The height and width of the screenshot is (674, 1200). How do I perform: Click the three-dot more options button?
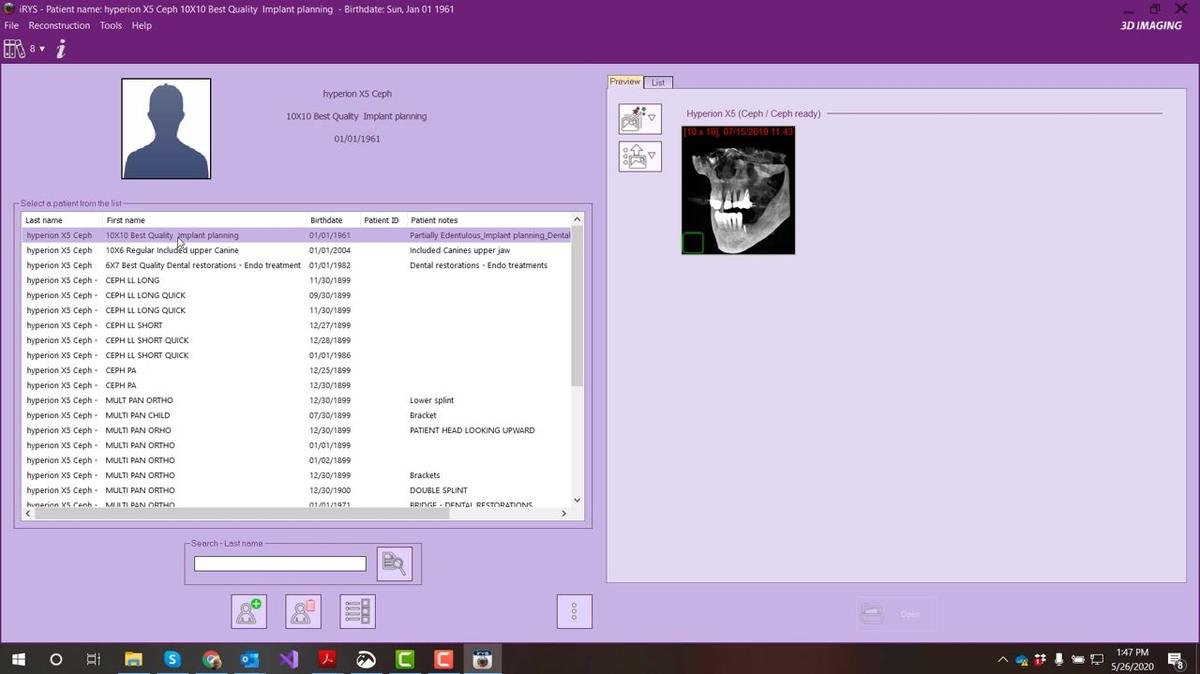click(574, 611)
